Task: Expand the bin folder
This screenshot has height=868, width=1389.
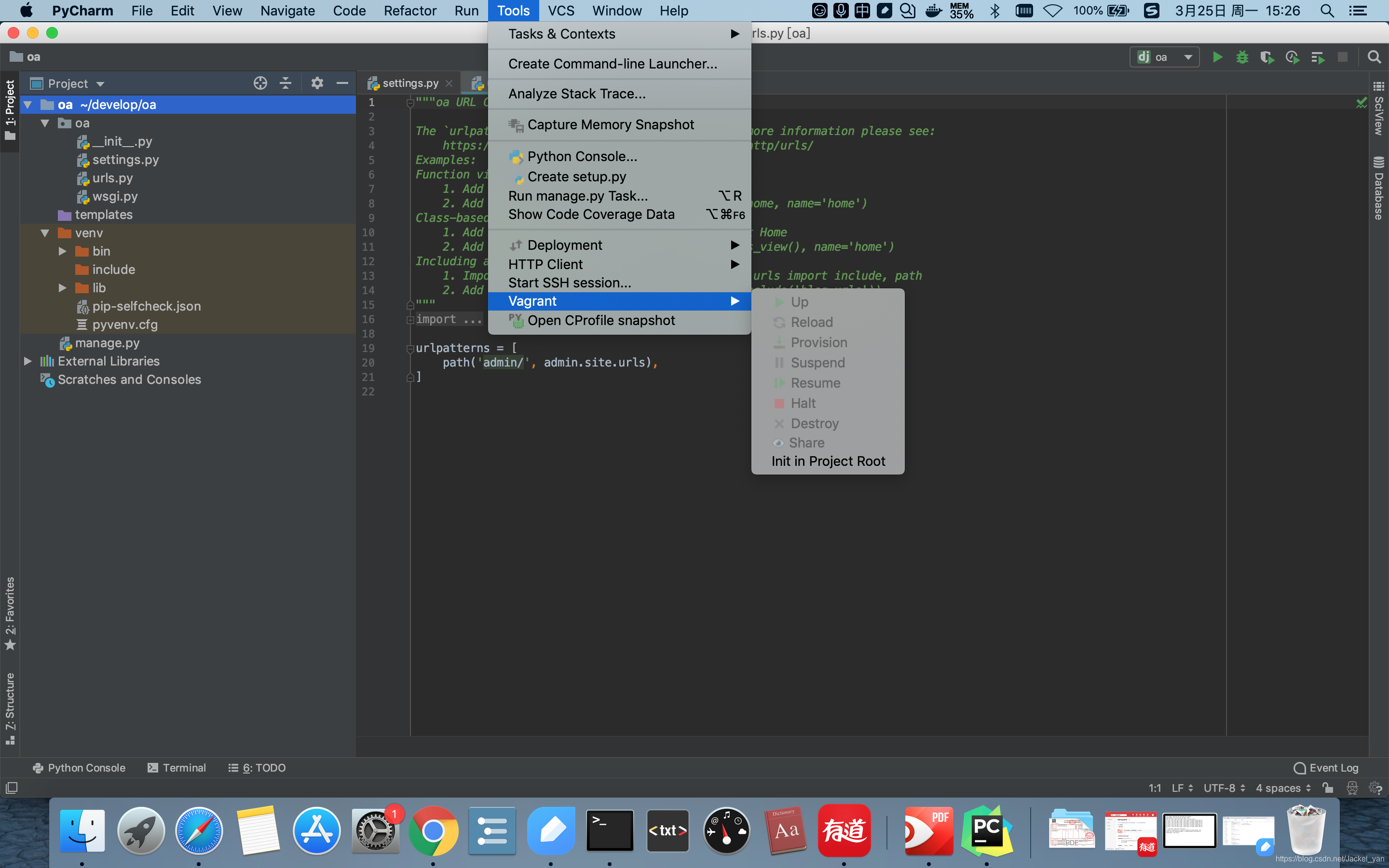Action: (x=62, y=251)
